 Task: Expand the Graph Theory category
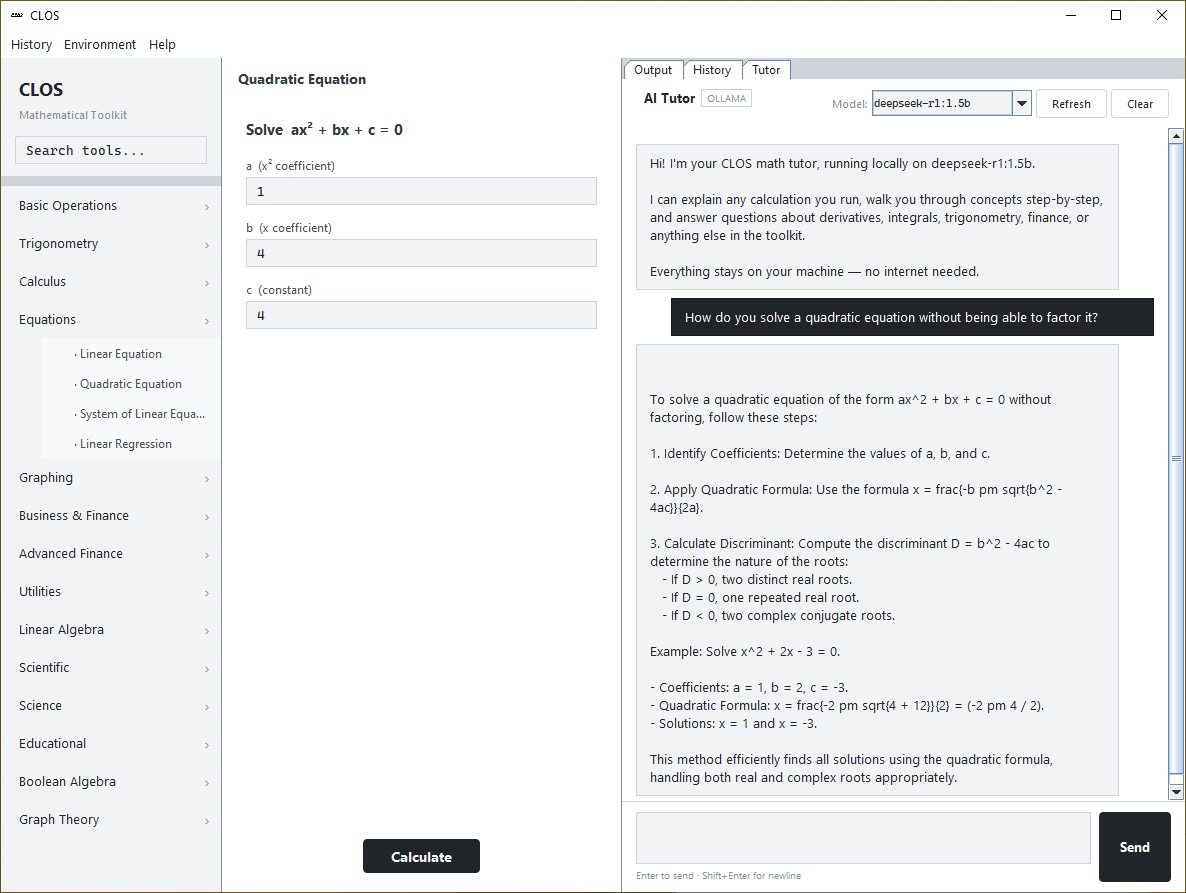[111, 819]
